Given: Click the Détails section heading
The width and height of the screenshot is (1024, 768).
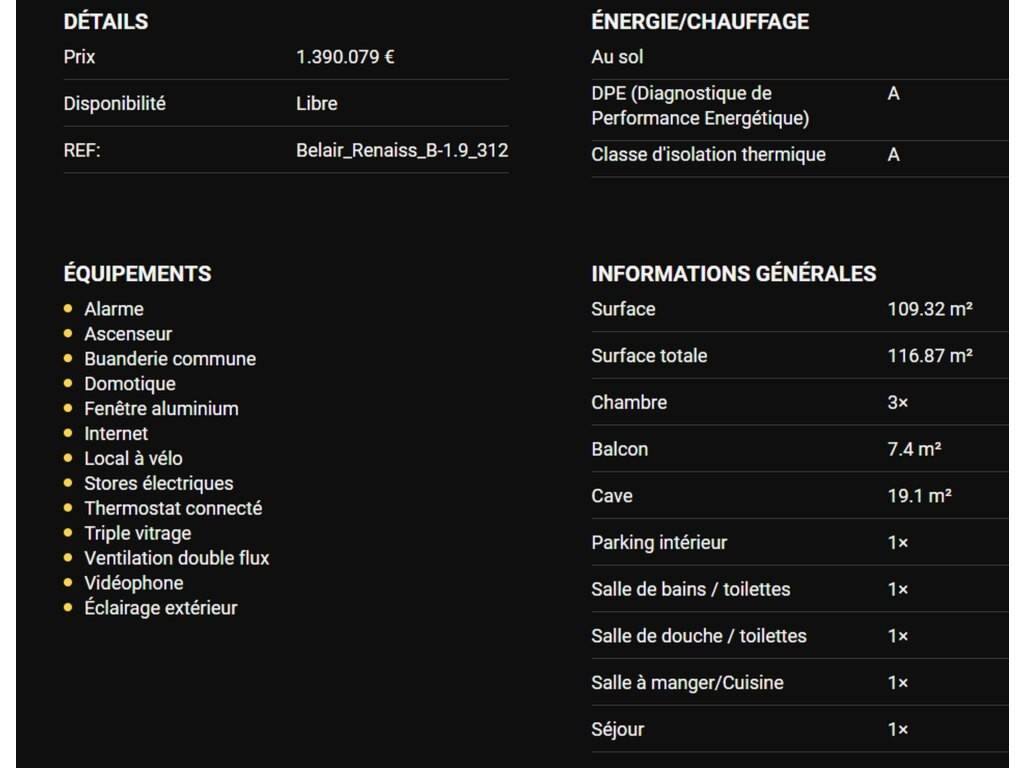Looking at the screenshot, I should 105,21.
